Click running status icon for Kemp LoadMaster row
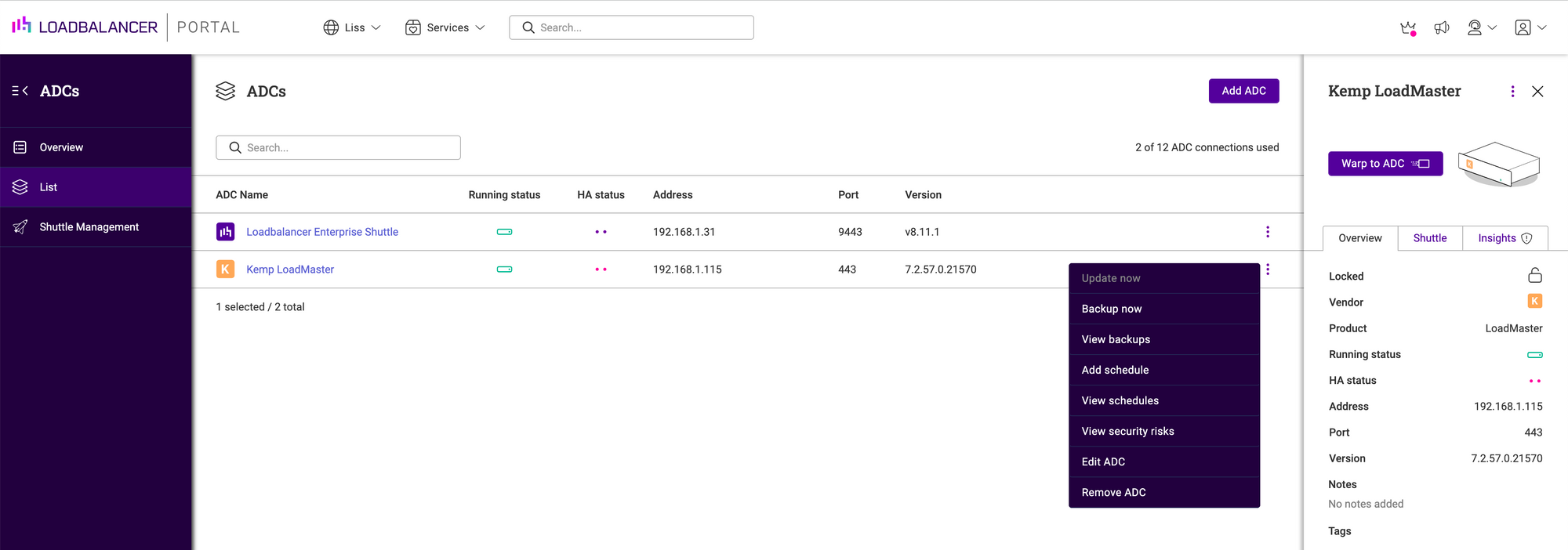 pyautogui.click(x=504, y=270)
